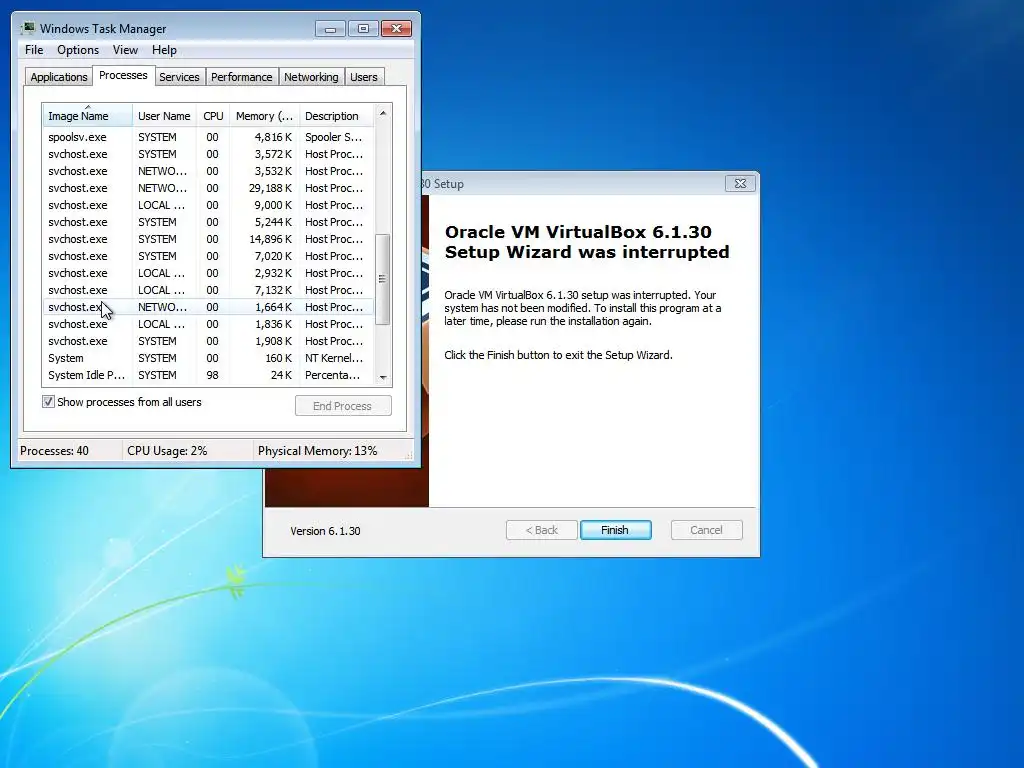Sort by Image Name column header
This screenshot has width=1024, height=768.
point(88,116)
